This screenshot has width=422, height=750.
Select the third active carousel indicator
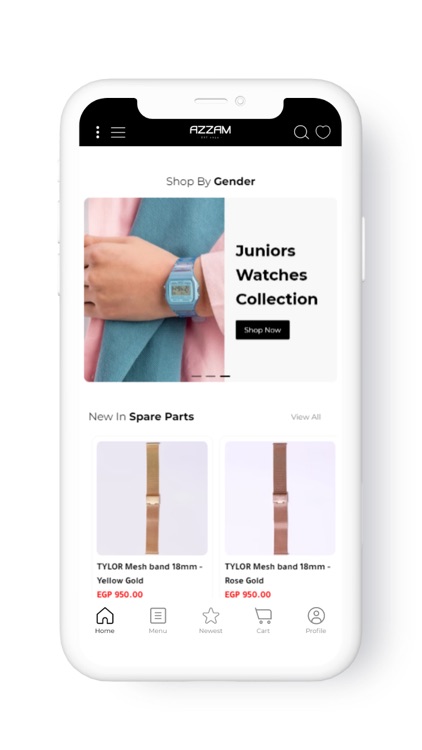pos(225,376)
